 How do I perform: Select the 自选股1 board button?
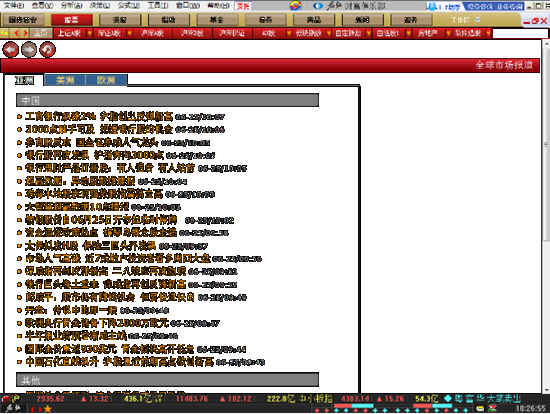point(388,33)
